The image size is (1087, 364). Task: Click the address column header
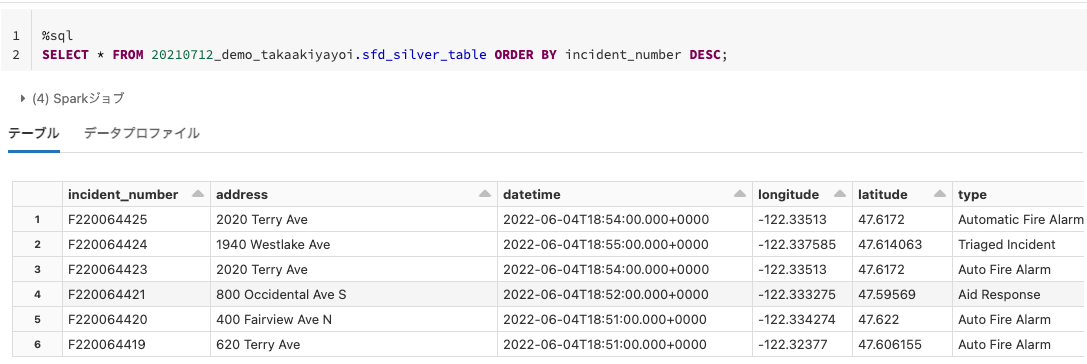coord(354,194)
